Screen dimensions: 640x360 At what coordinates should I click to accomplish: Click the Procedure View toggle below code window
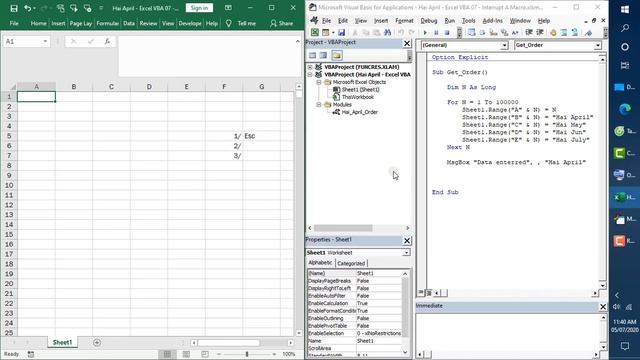[x=421, y=293]
